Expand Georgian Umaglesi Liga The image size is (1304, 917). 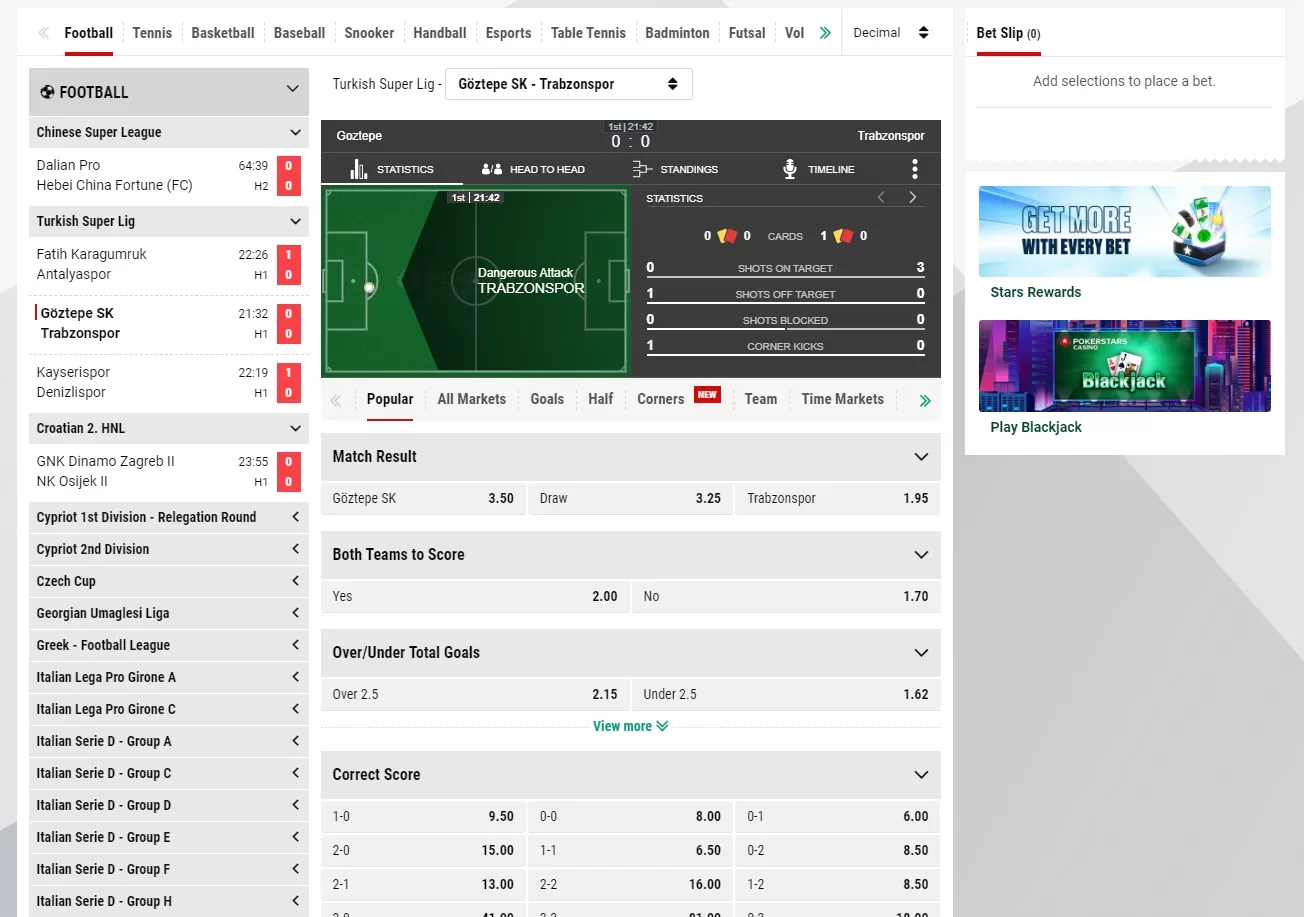(x=169, y=613)
